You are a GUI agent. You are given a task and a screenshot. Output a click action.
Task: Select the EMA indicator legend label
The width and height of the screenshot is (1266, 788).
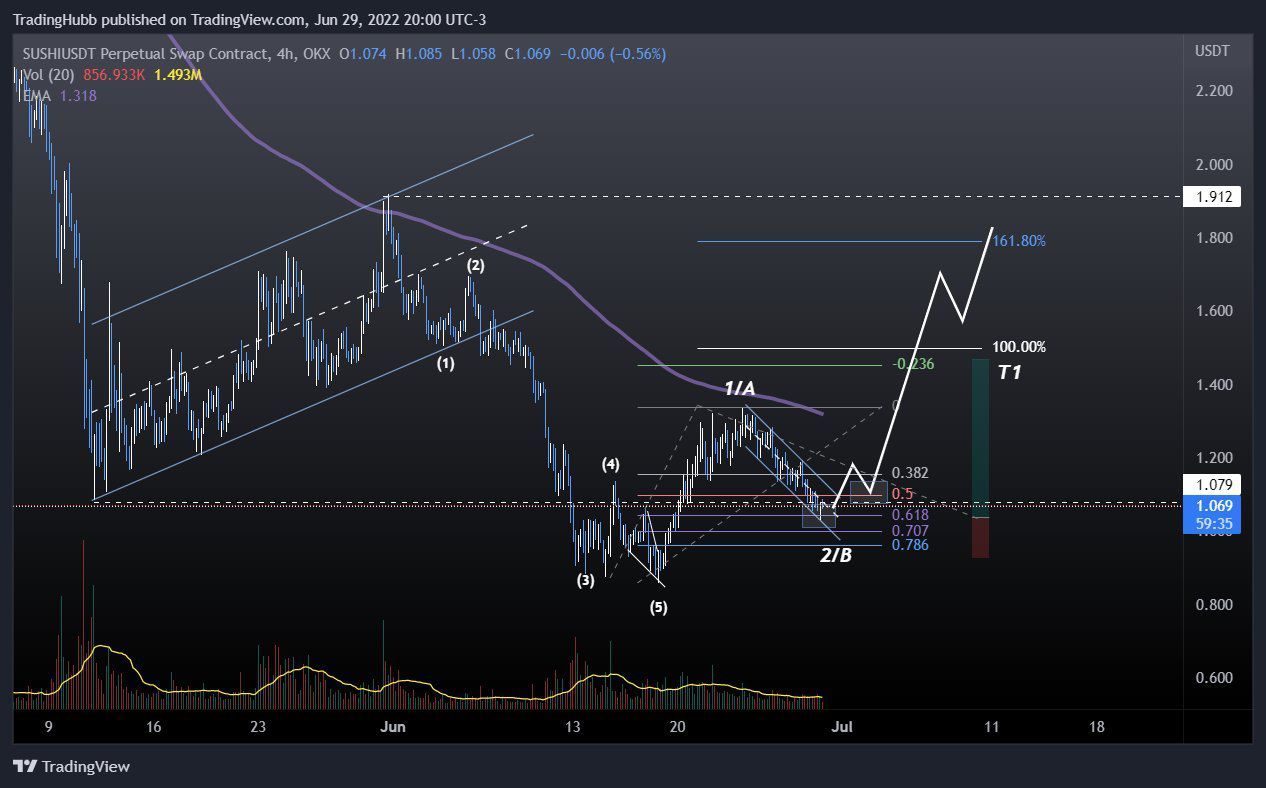click(38, 95)
